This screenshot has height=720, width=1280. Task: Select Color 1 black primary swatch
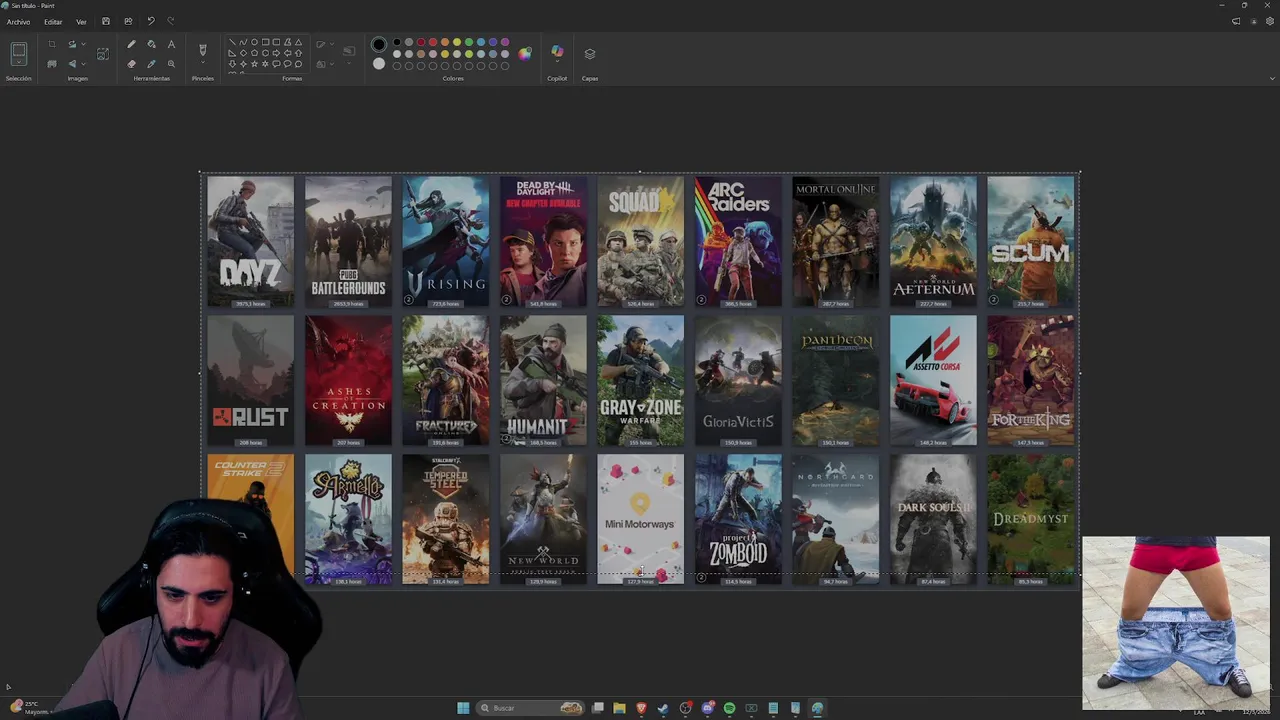[379, 44]
